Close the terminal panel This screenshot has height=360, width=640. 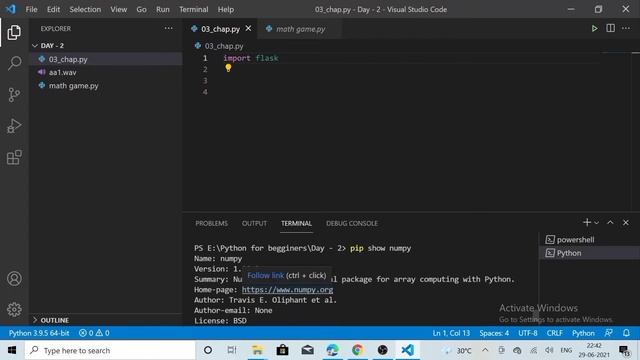click(626, 222)
